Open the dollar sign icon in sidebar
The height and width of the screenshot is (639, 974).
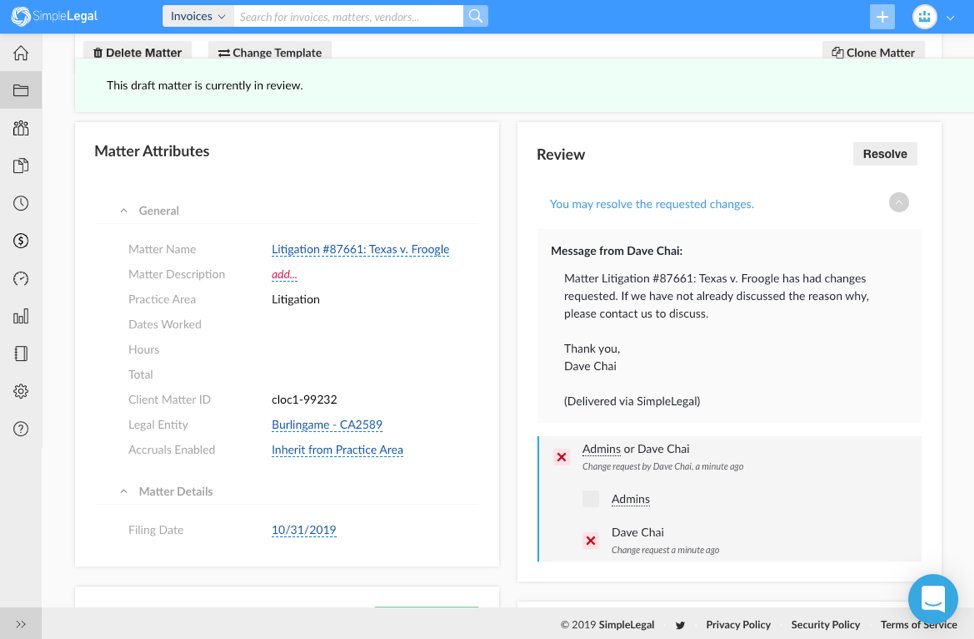point(20,241)
